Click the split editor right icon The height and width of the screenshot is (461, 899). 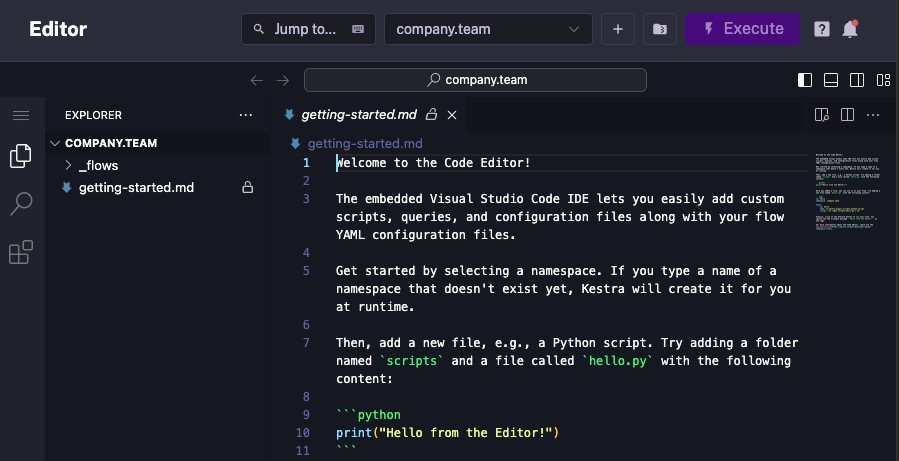pyautogui.click(x=847, y=115)
